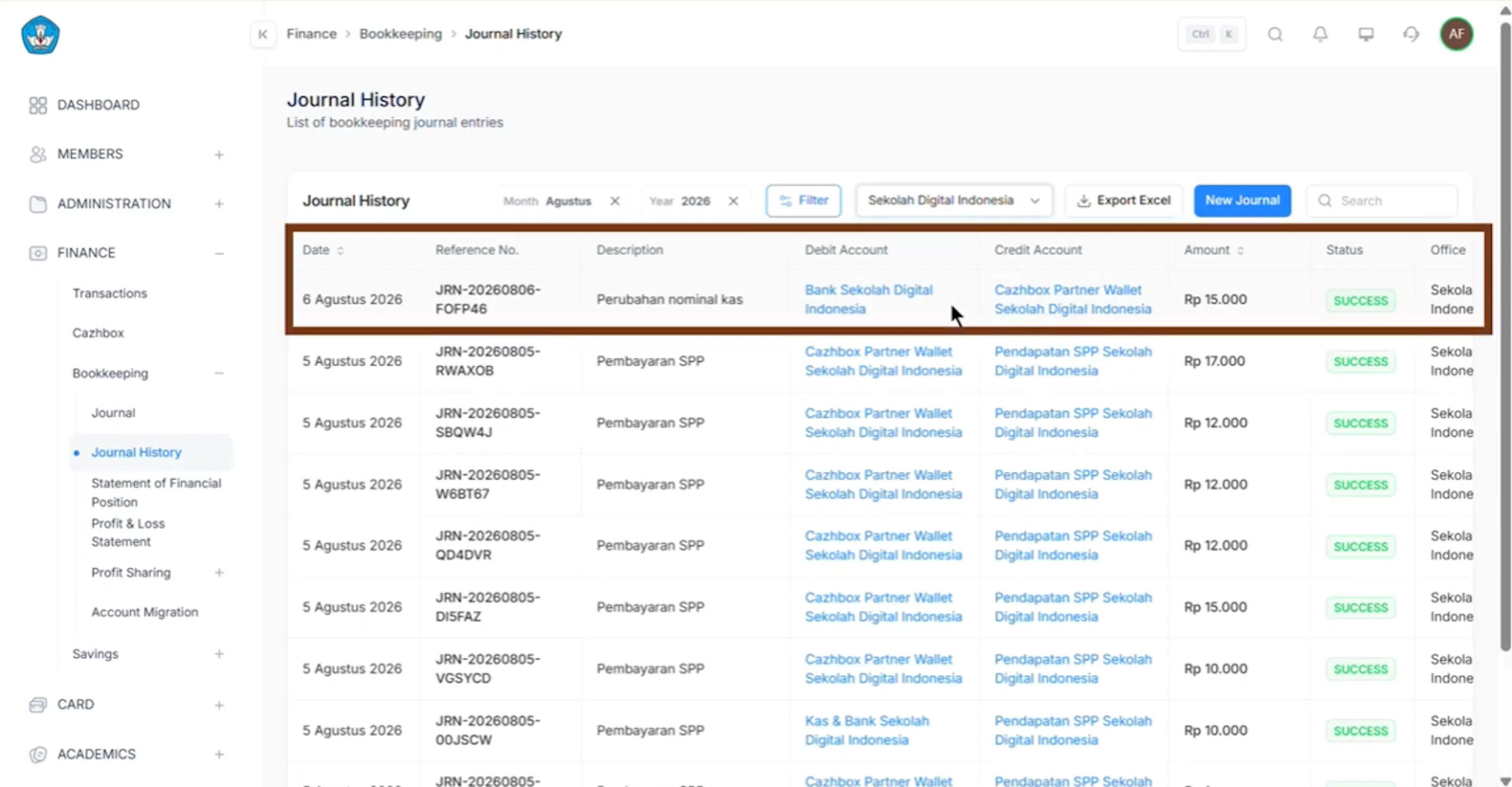Expand the Card menu
The image size is (1512, 787).
pos(219,705)
